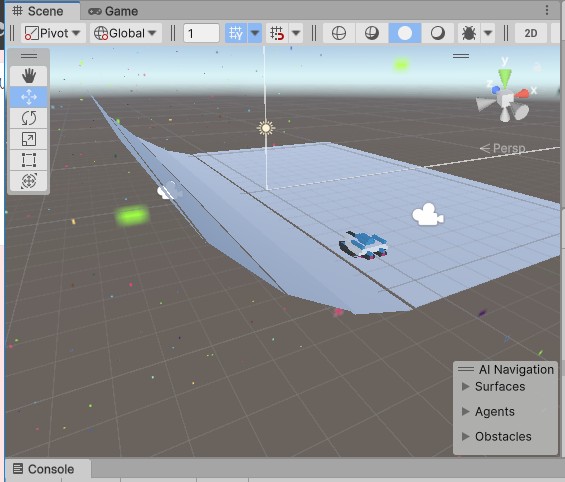Click the directional light sun gizmo
Screen dimensions: 565x482
click(266, 128)
